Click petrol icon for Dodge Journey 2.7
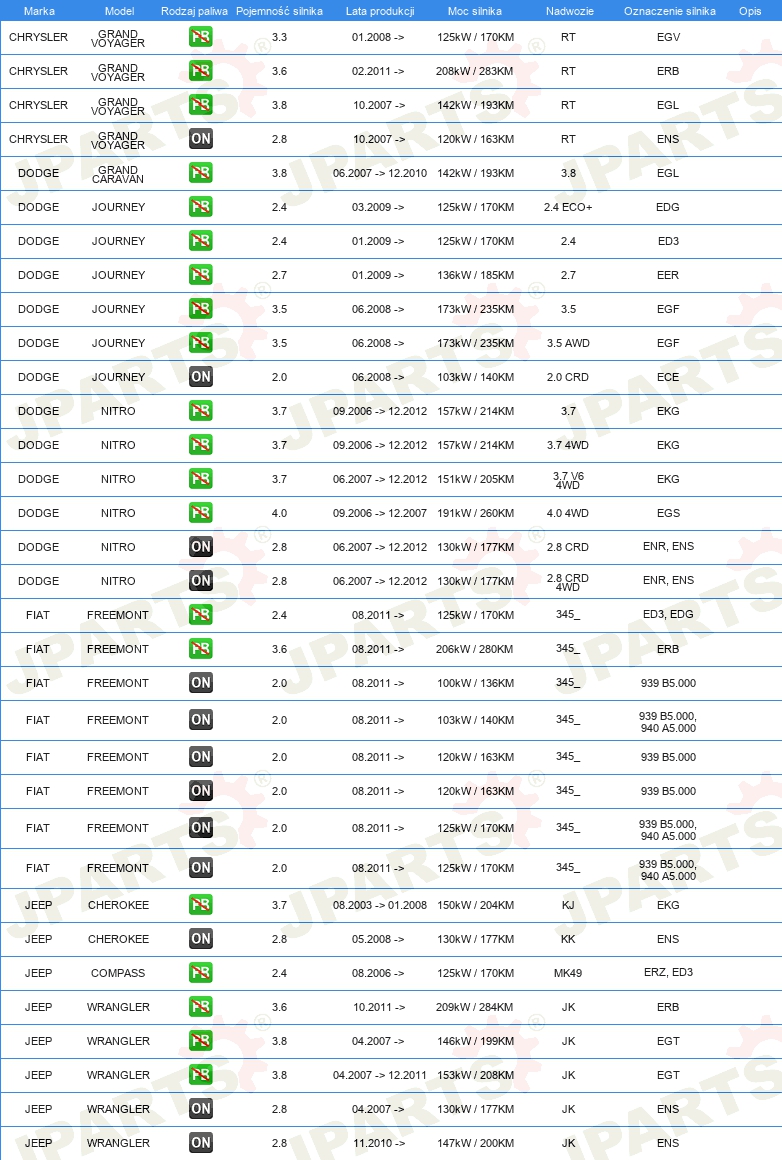782x1160 pixels. [x=200, y=275]
